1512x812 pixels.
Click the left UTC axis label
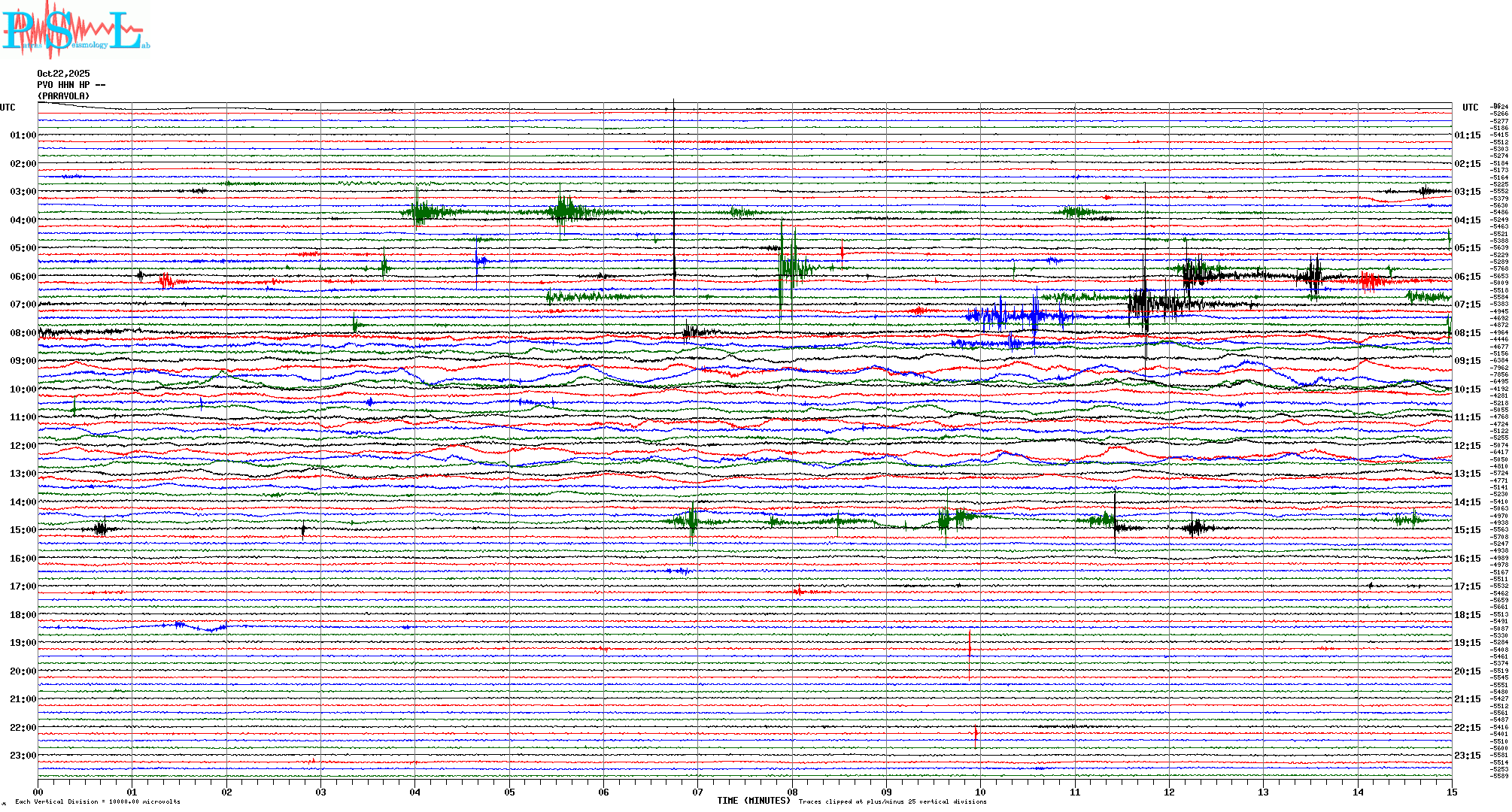(x=8, y=108)
